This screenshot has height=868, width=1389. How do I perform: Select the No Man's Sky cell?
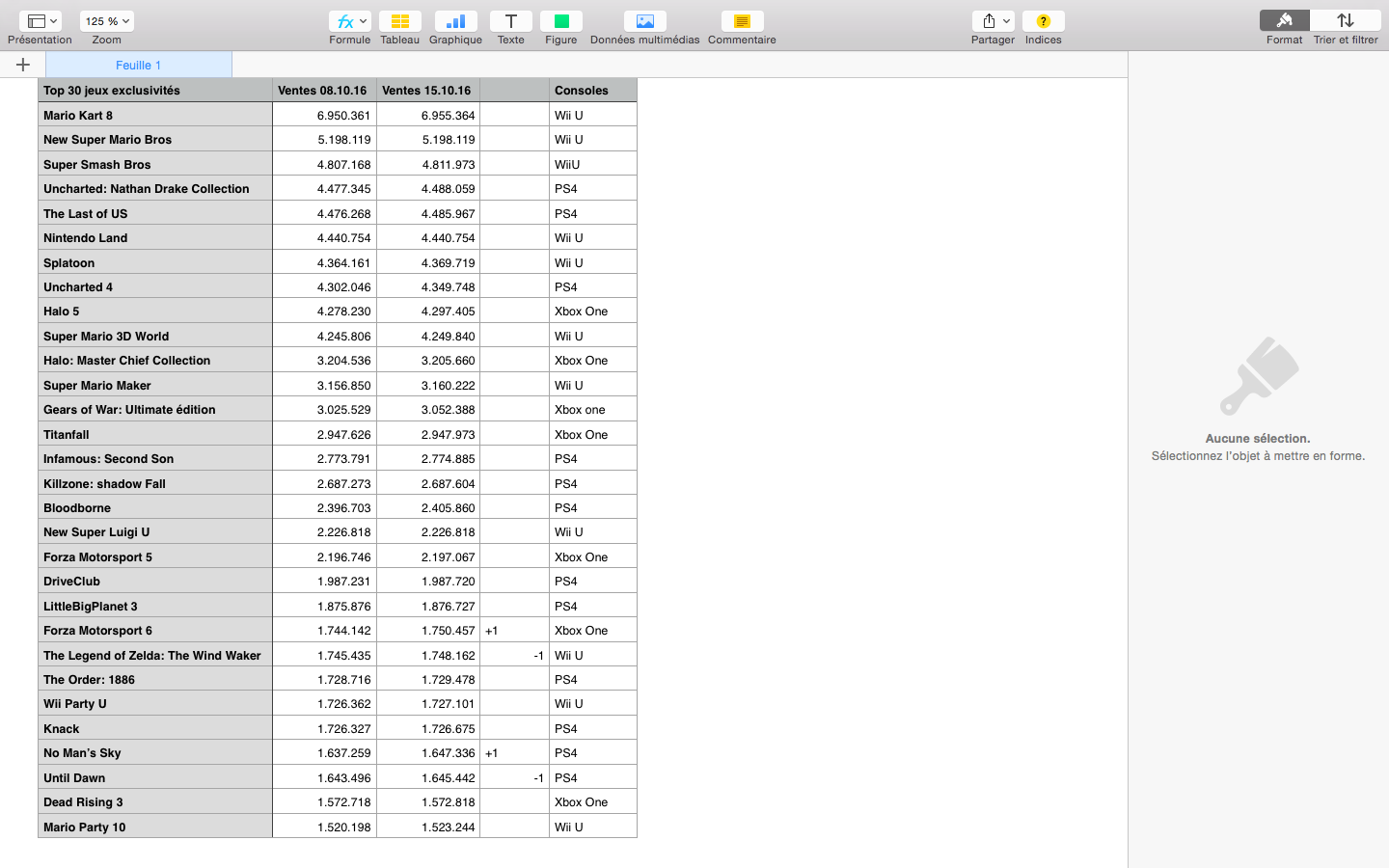(x=155, y=752)
